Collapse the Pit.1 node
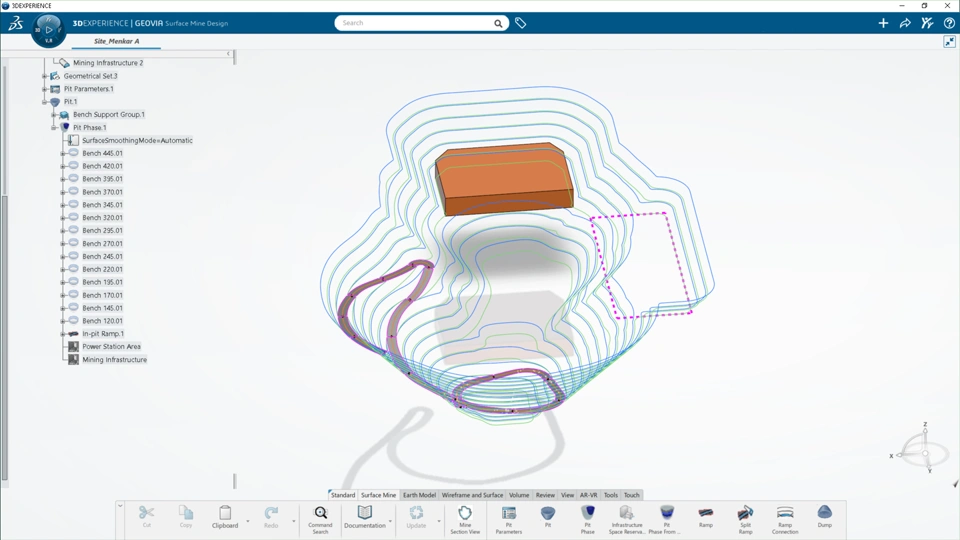 (45, 102)
